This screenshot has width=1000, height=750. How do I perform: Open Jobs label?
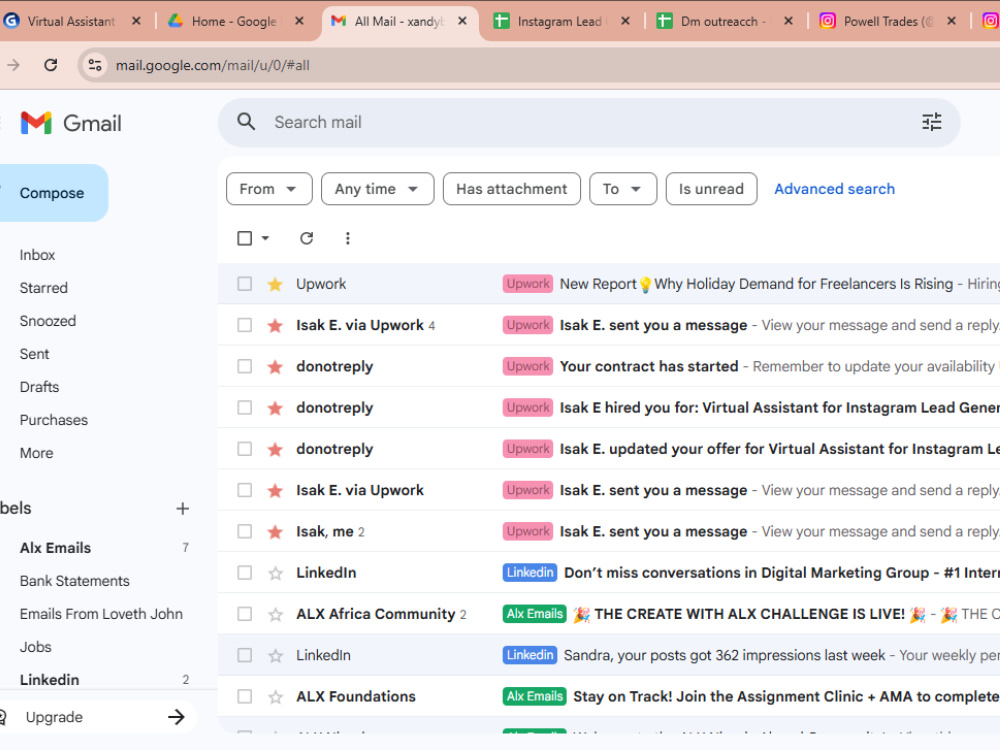pyautogui.click(x=36, y=647)
